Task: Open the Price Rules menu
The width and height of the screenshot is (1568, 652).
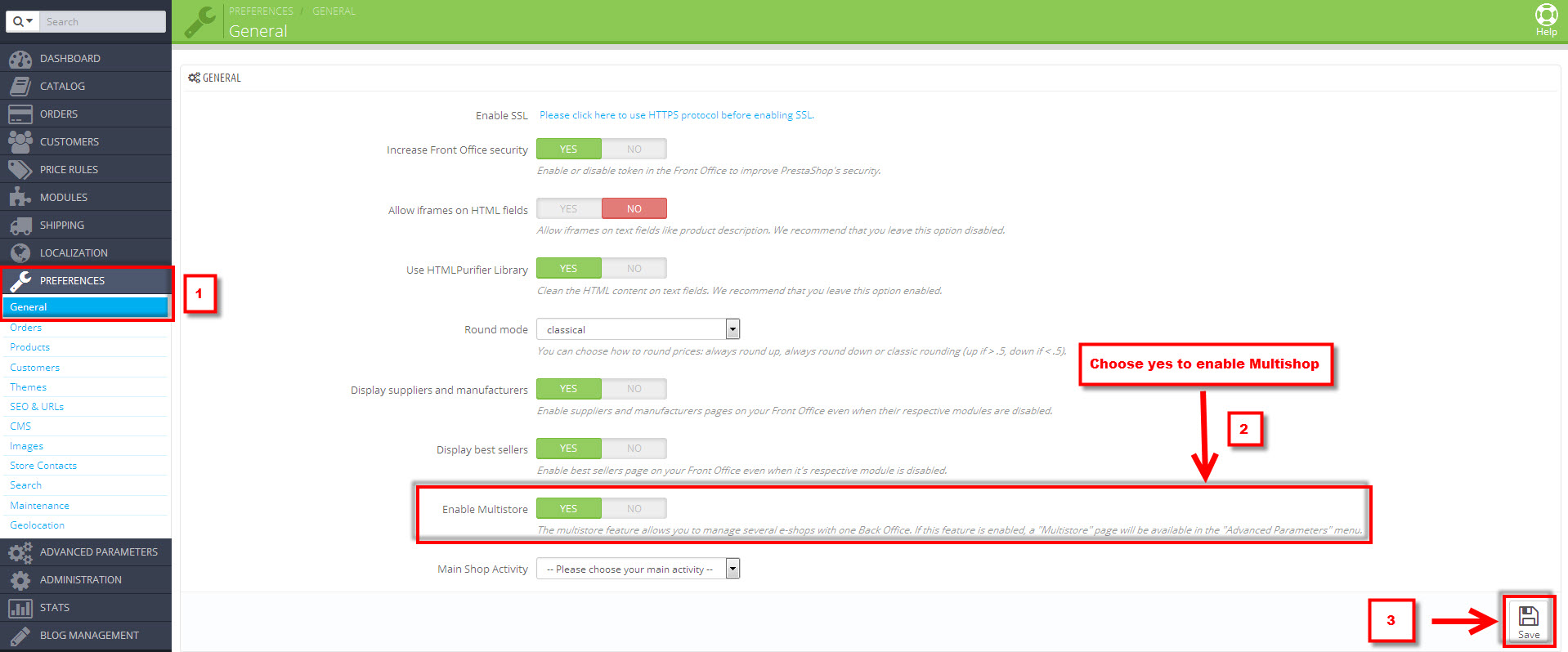Action: 86,170
